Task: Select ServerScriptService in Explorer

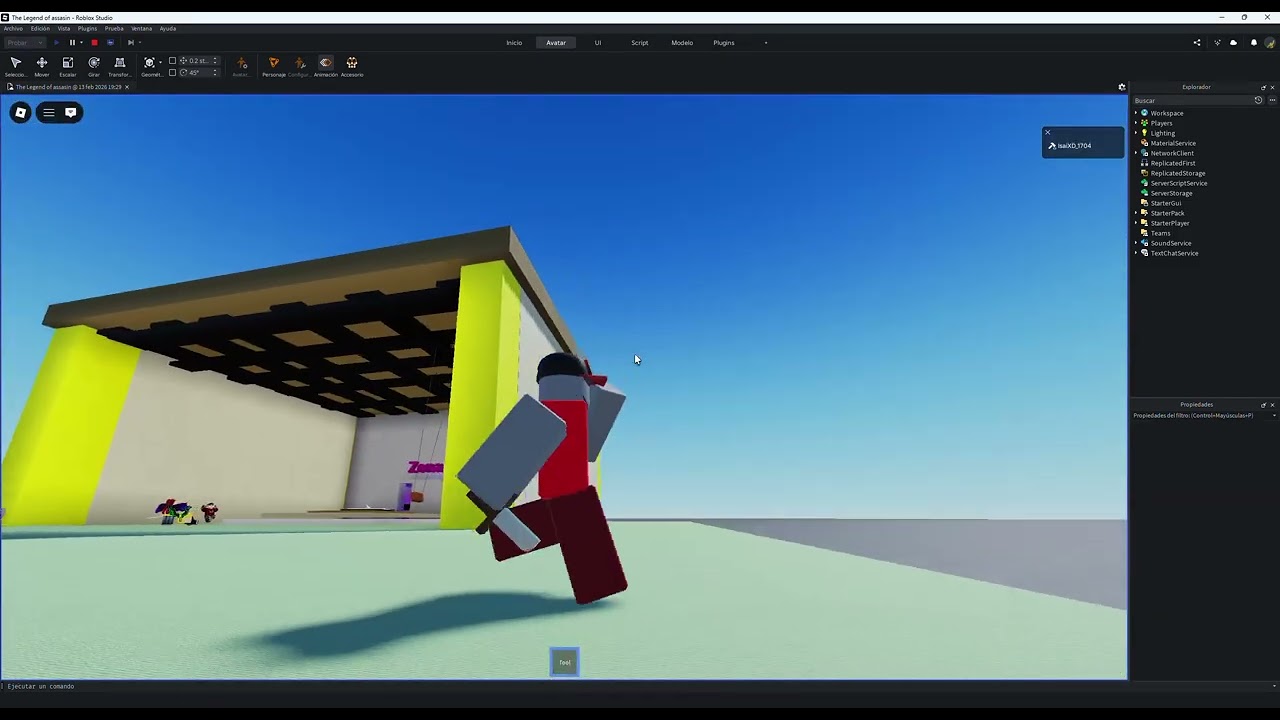Action: [1178, 183]
